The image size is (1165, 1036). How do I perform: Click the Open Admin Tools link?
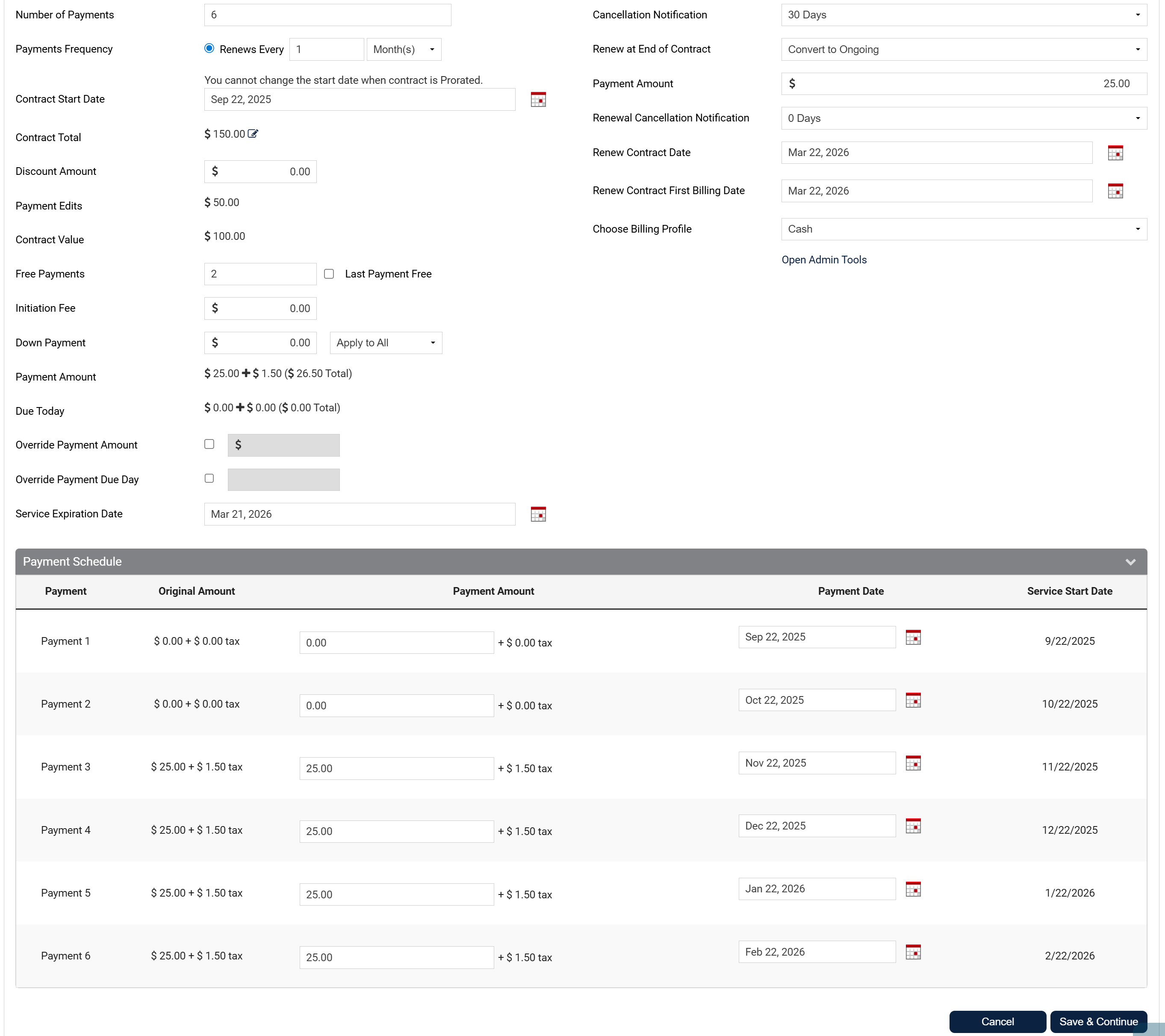coord(823,260)
